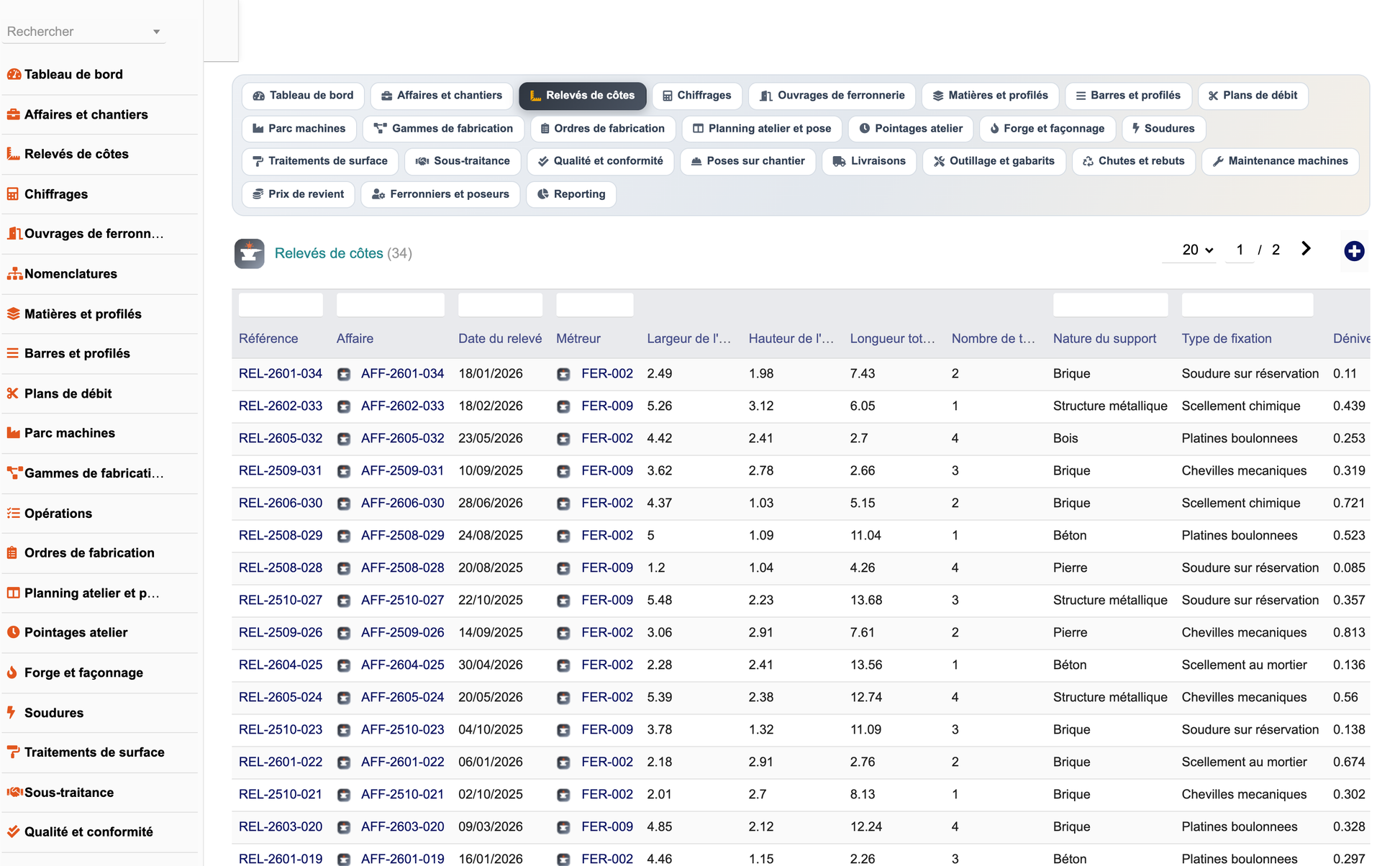
Task: Sort by the Type de fixation column header
Action: point(1227,339)
